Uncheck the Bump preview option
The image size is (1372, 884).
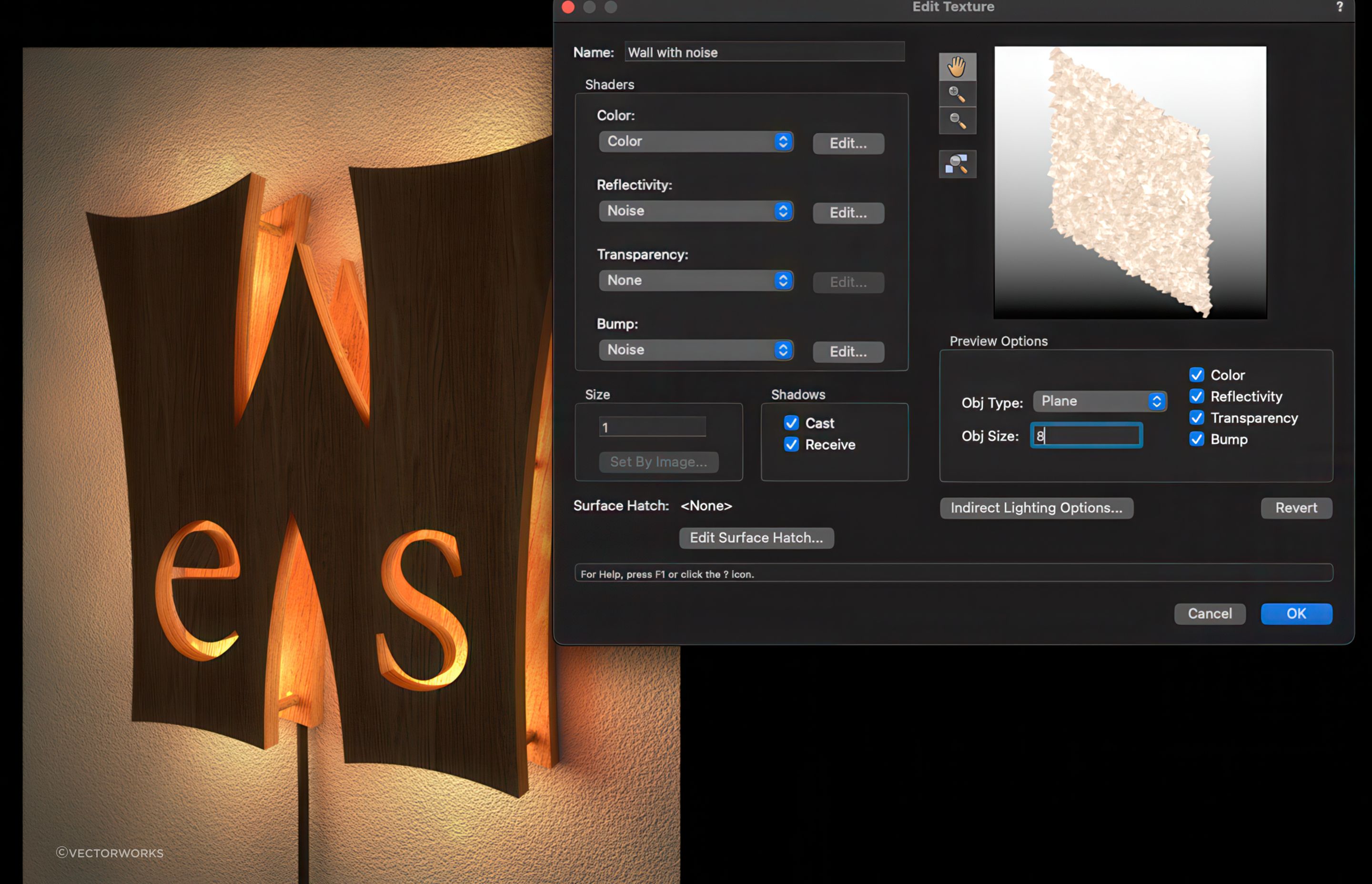click(x=1196, y=439)
